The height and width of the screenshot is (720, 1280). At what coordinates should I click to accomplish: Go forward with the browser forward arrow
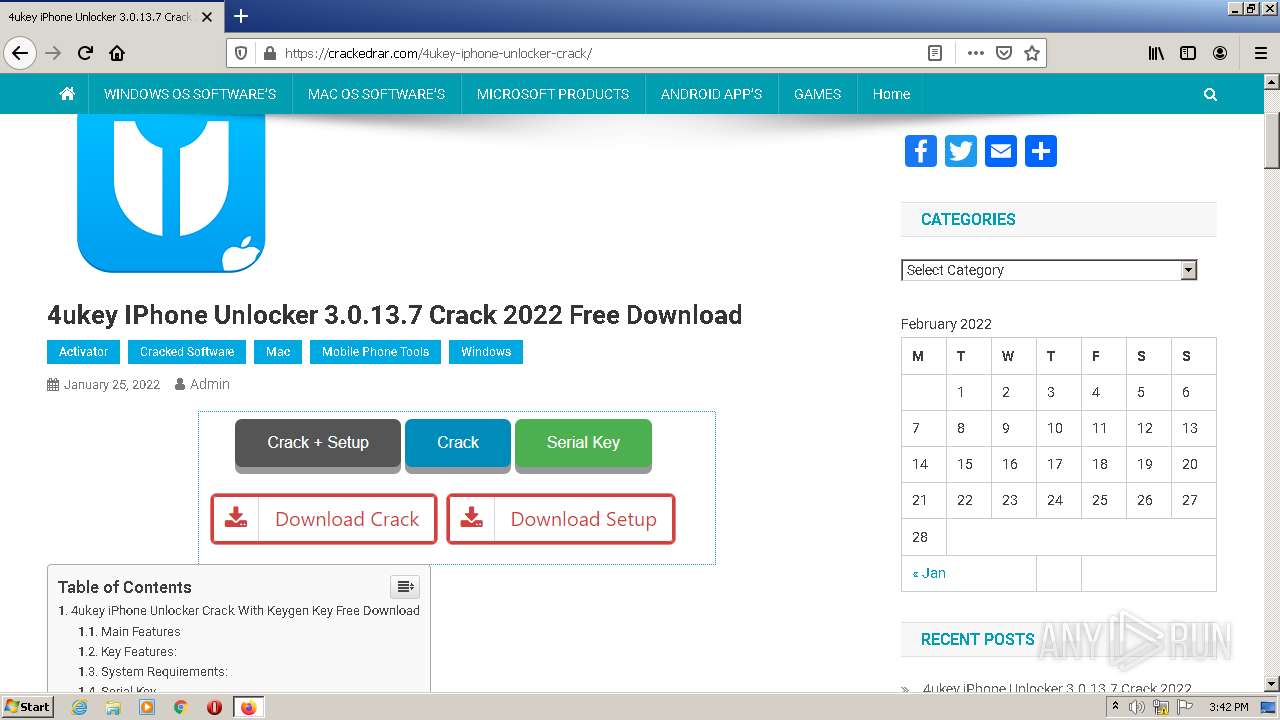pos(53,53)
